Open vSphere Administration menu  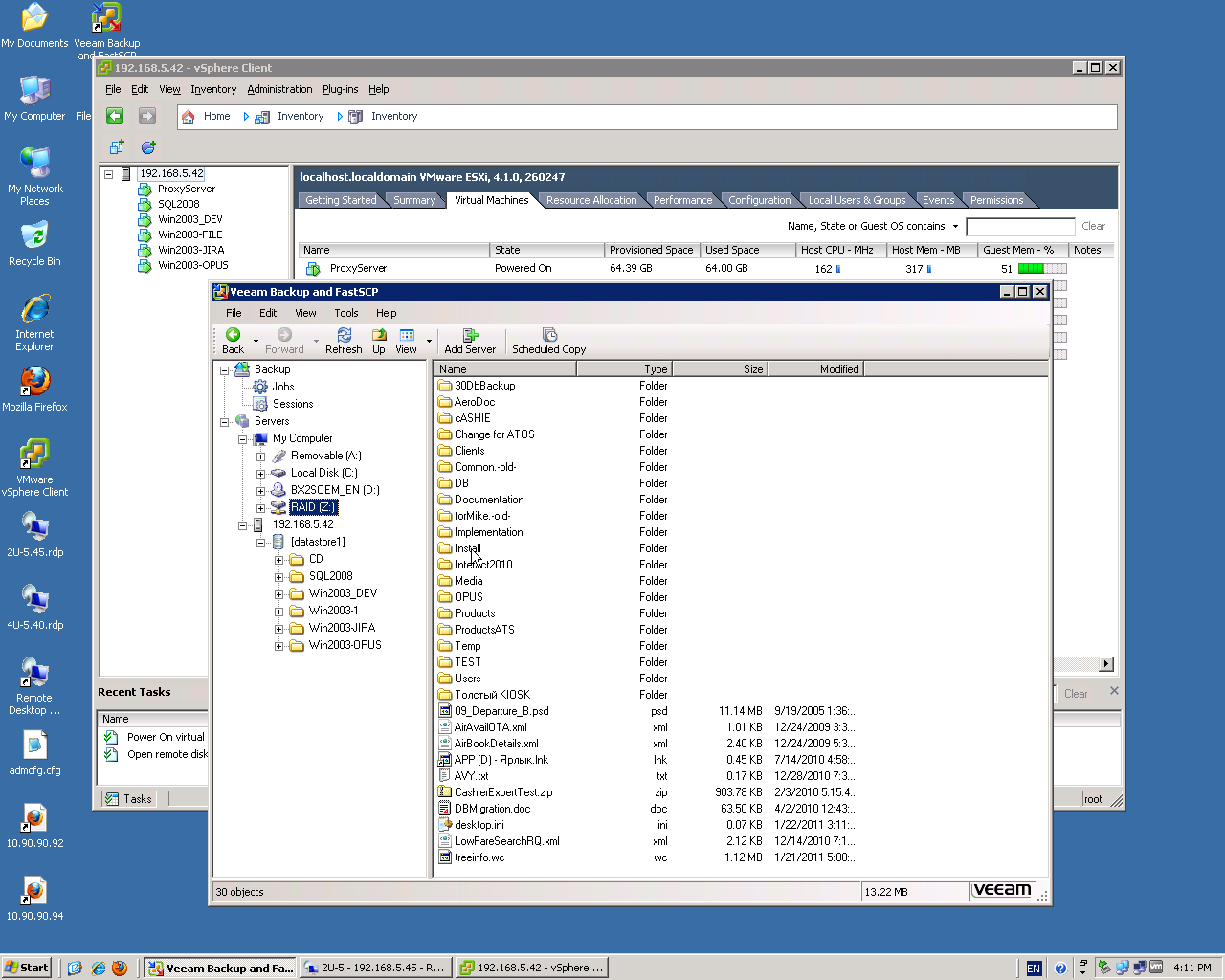[279, 89]
